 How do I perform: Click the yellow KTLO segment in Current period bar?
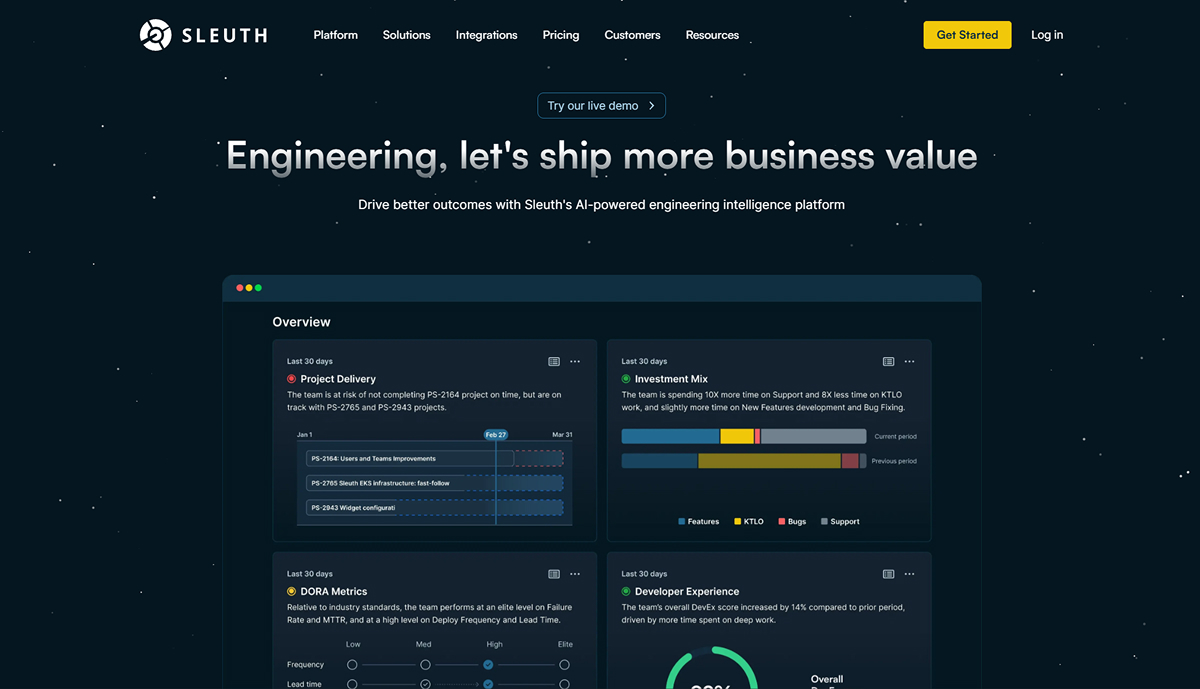737,436
